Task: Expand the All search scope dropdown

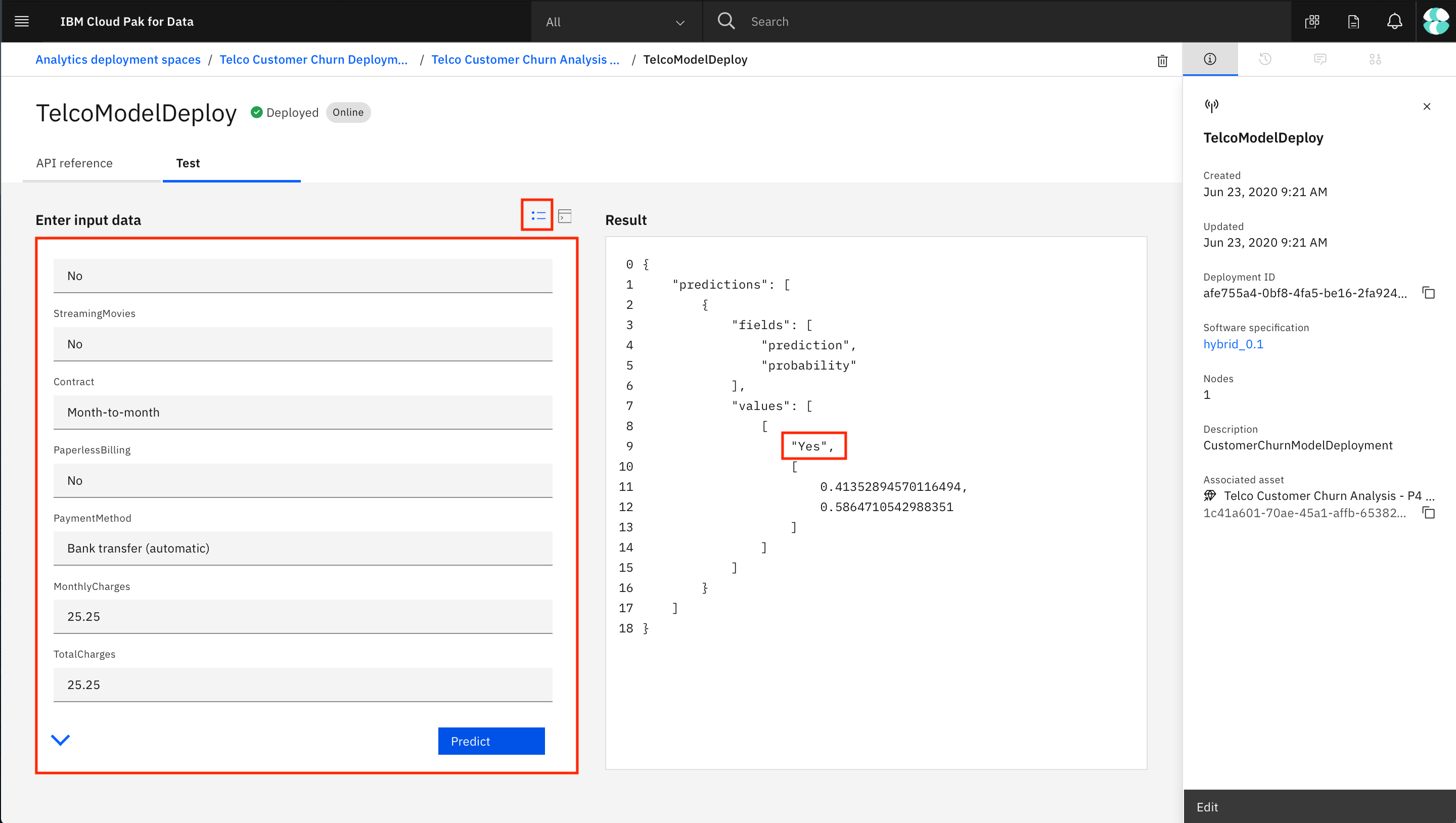Action: 616,22
